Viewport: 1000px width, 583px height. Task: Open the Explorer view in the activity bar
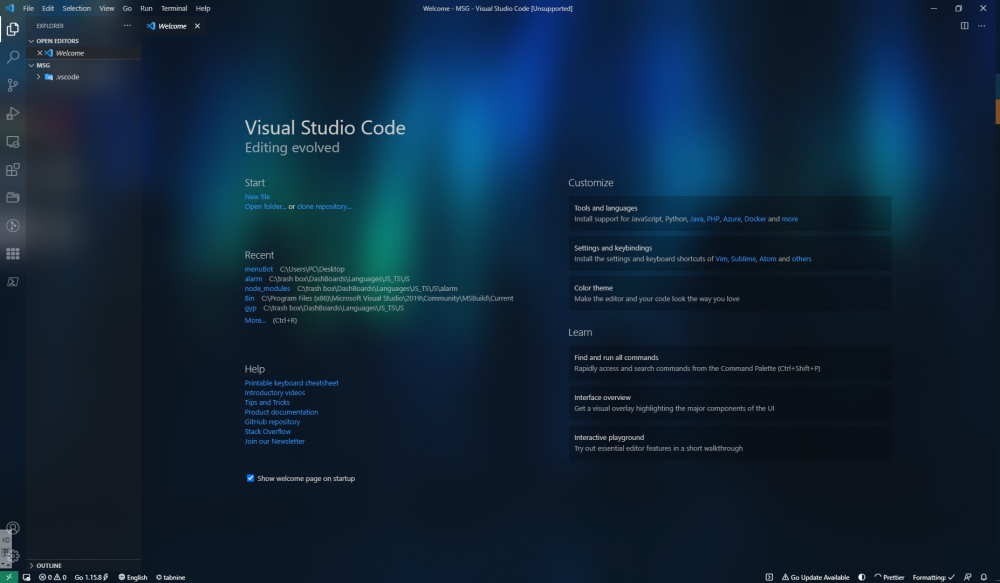pos(13,29)
